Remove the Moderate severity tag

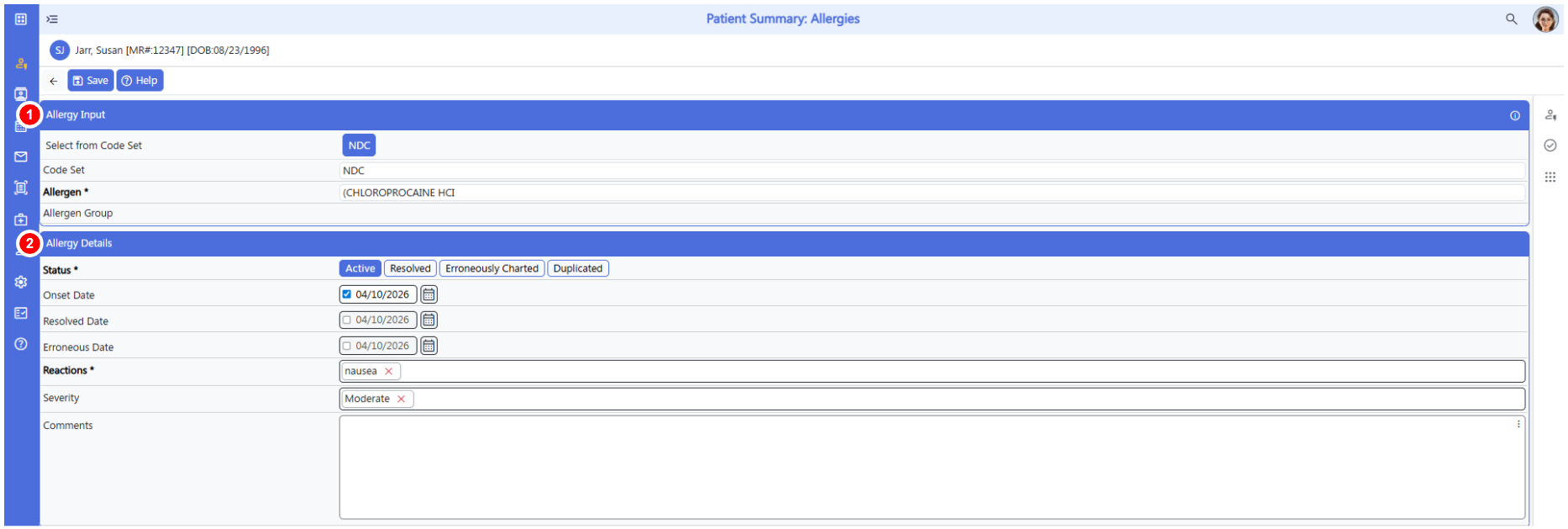[x=401, y=399]
